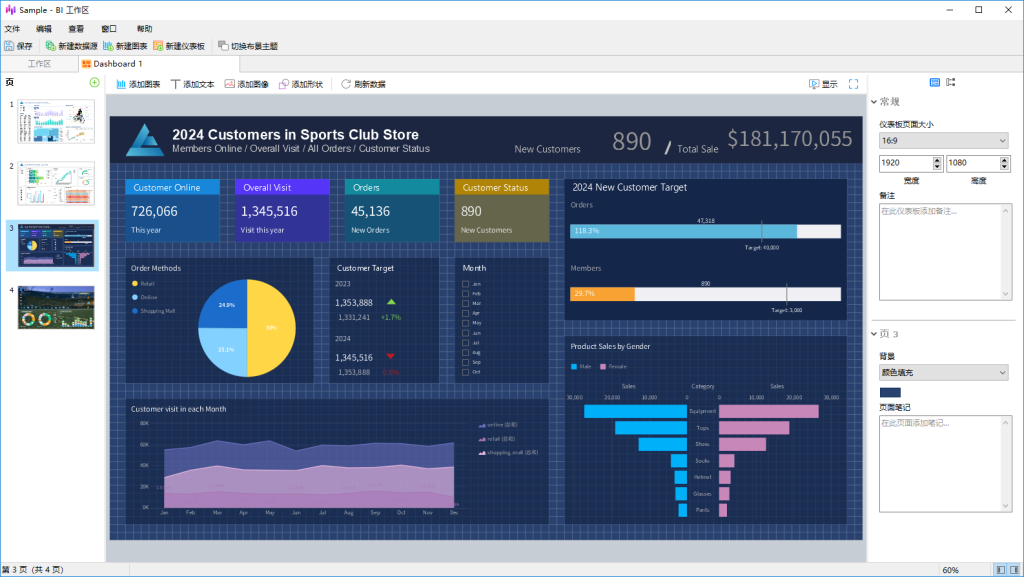
Task: Open the 16:9 page size dropdown
Action: tap(944, 140)
